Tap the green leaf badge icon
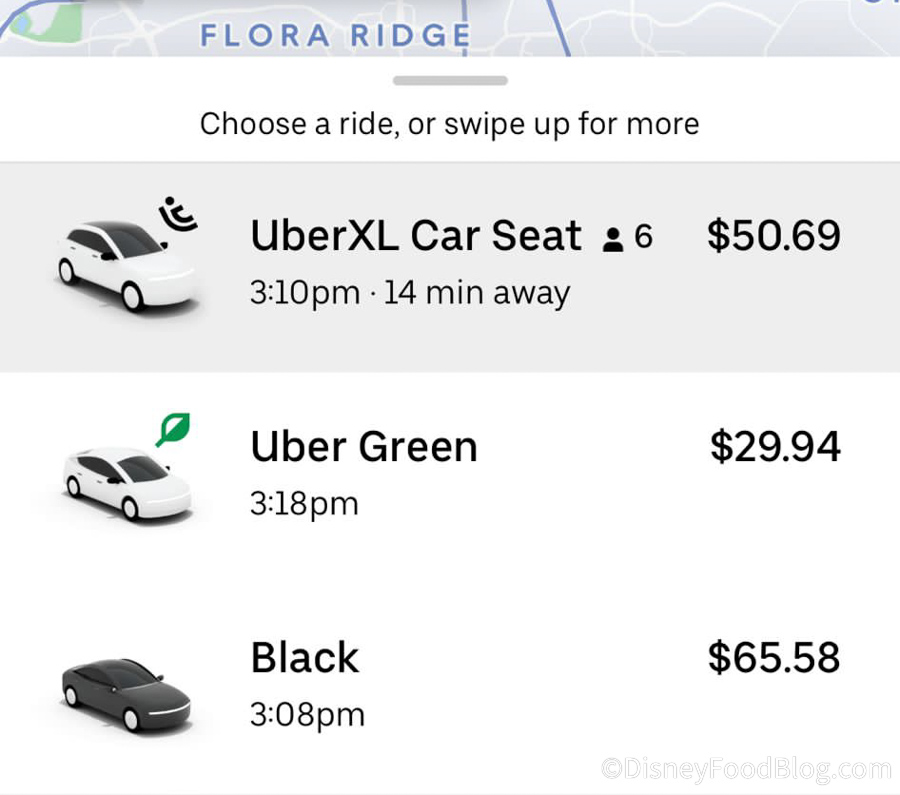The image size is (900, 795). [x=172, y=430]
